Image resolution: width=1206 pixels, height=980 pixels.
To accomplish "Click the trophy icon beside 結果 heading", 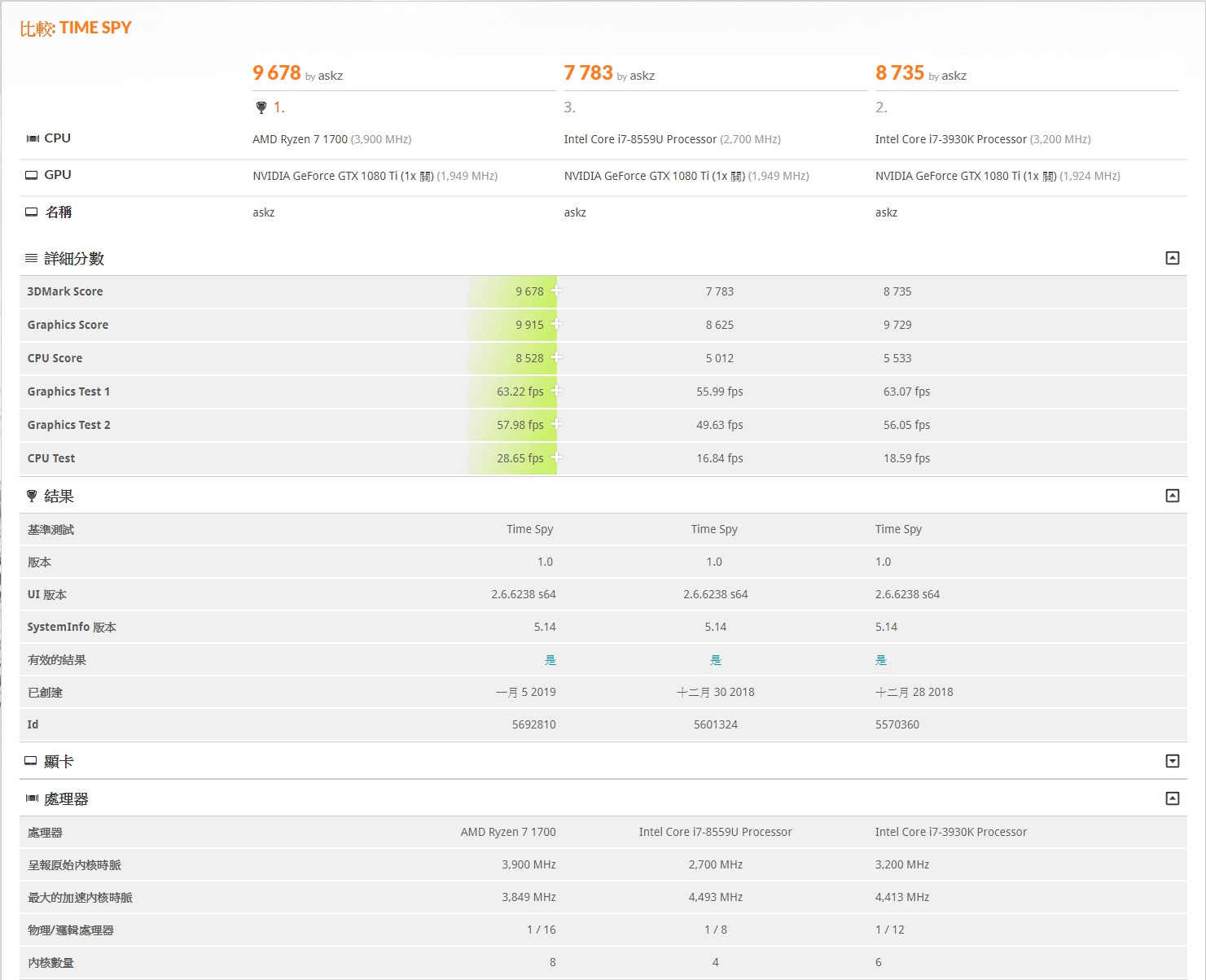I will (x=32, y=496).
